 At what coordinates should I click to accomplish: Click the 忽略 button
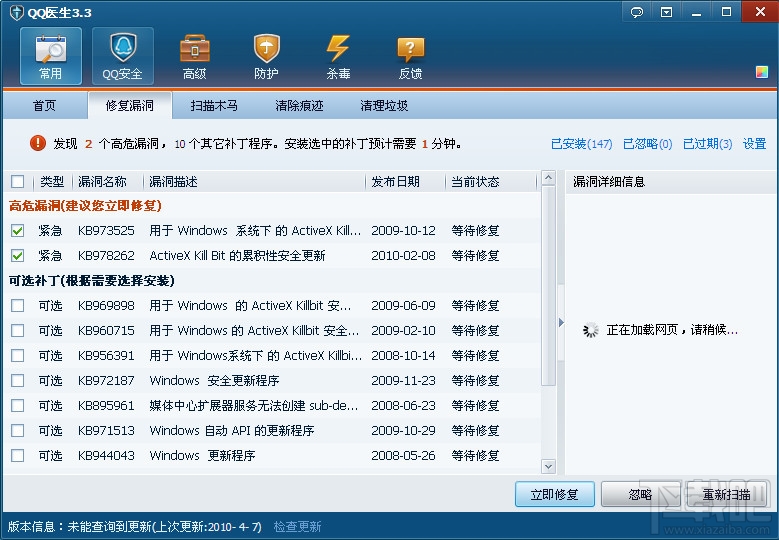click(x=640, y=494)
